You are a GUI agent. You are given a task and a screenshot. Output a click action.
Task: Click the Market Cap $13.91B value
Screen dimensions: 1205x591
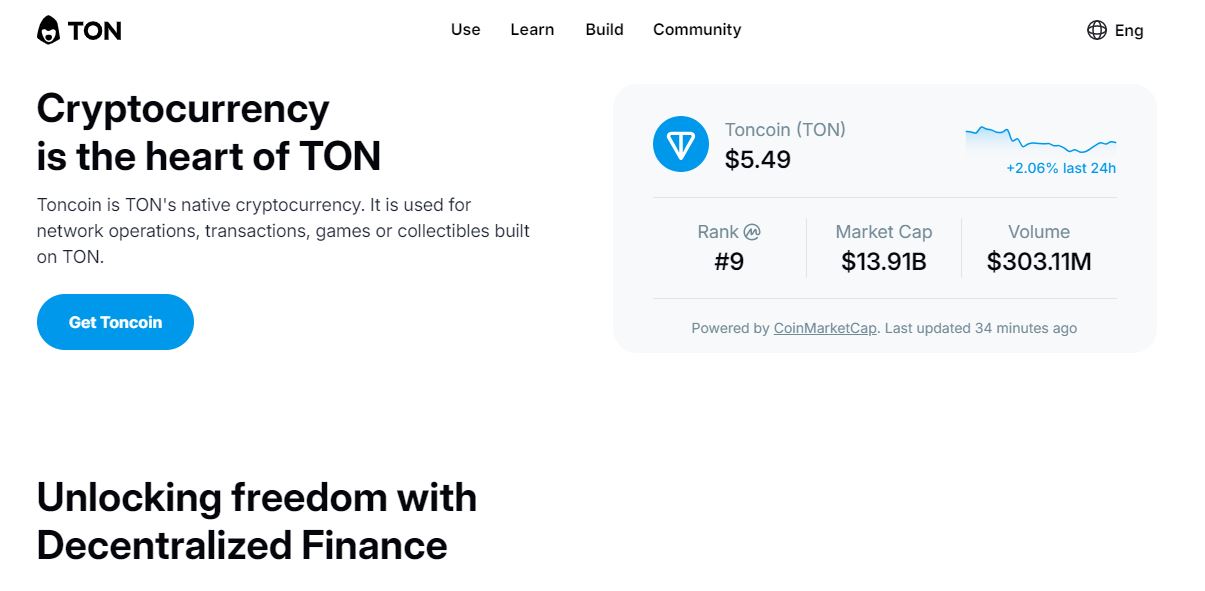tap(884, 262)
